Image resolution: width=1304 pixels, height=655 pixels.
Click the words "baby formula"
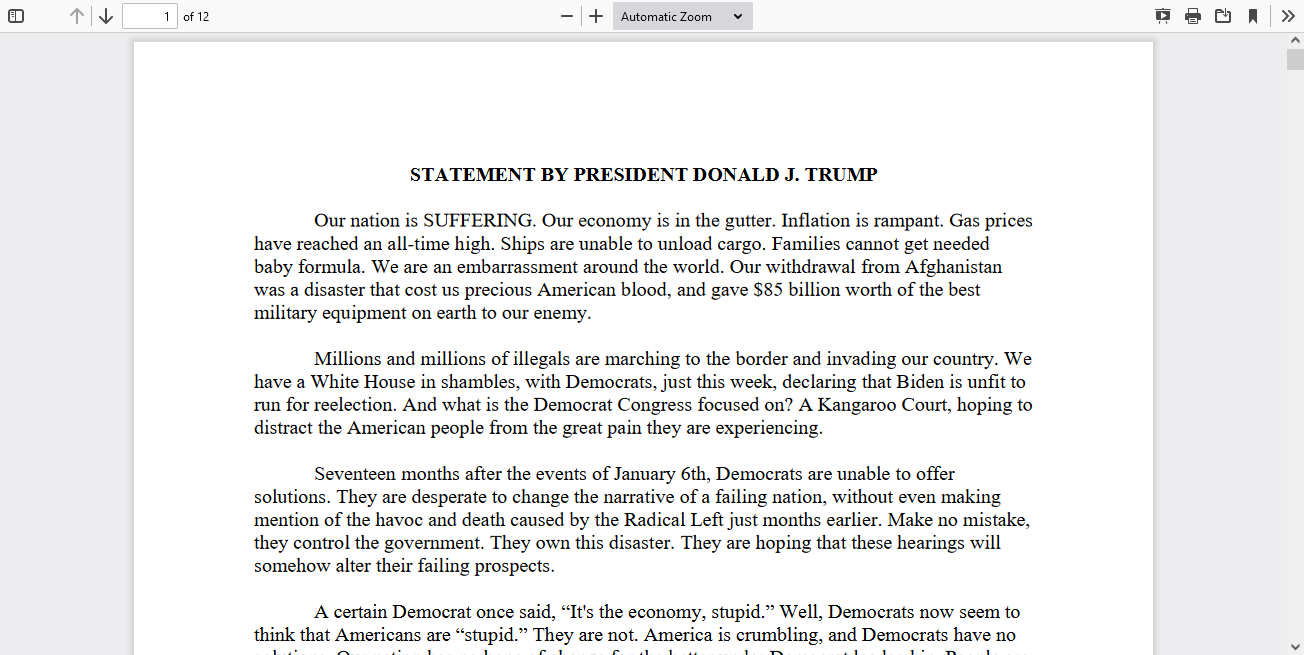[308, 267]
